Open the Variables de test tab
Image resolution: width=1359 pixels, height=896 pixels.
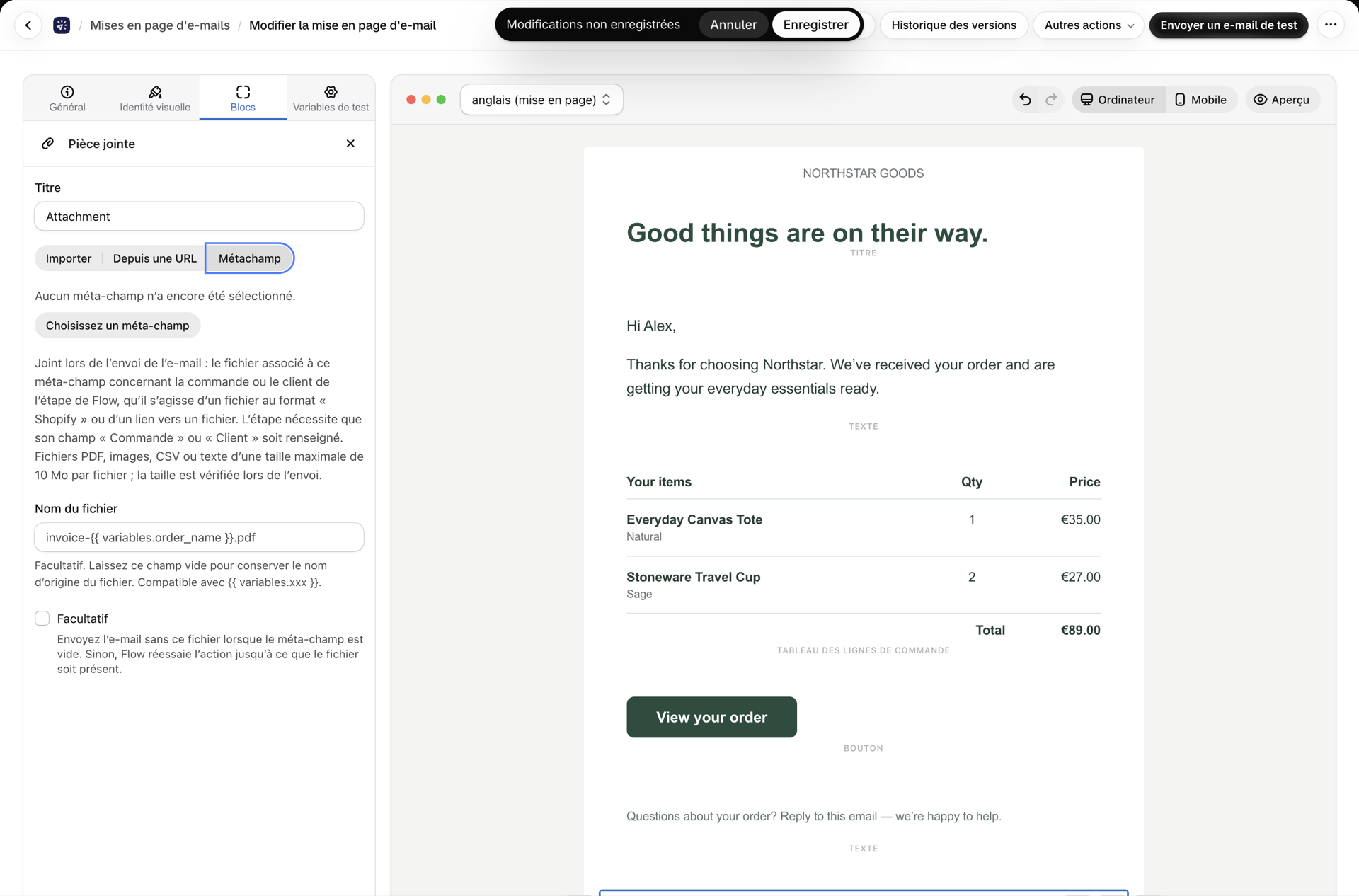point(331,98)
